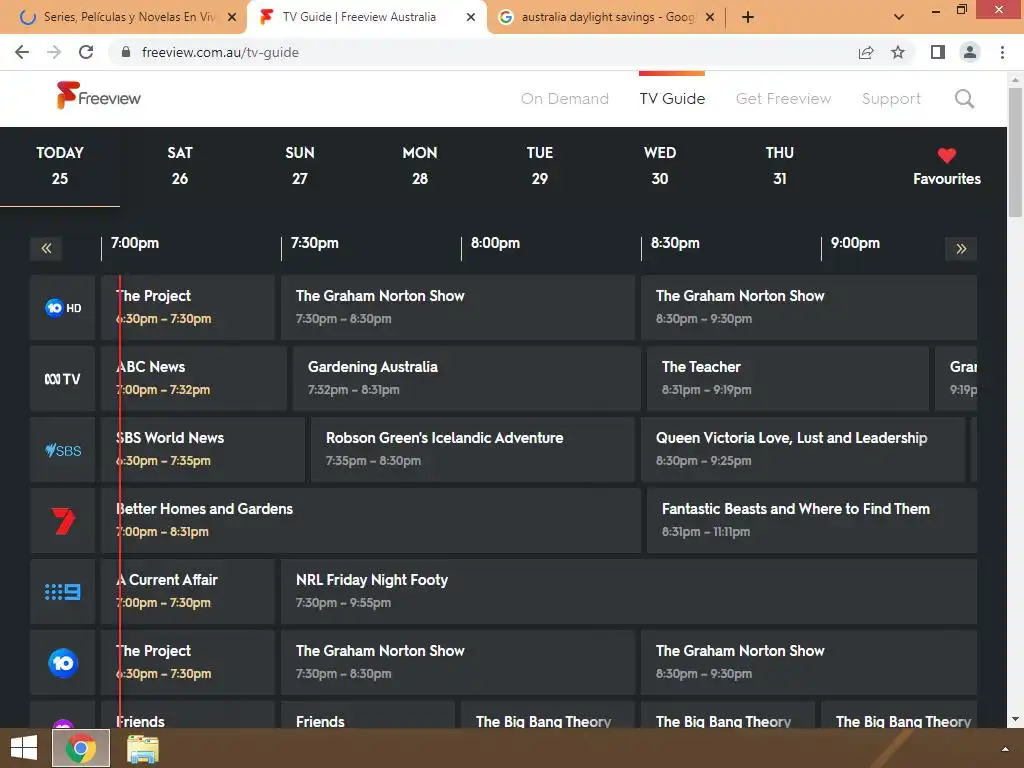
Task: Open the Support menu item
Action: (891, 99)
